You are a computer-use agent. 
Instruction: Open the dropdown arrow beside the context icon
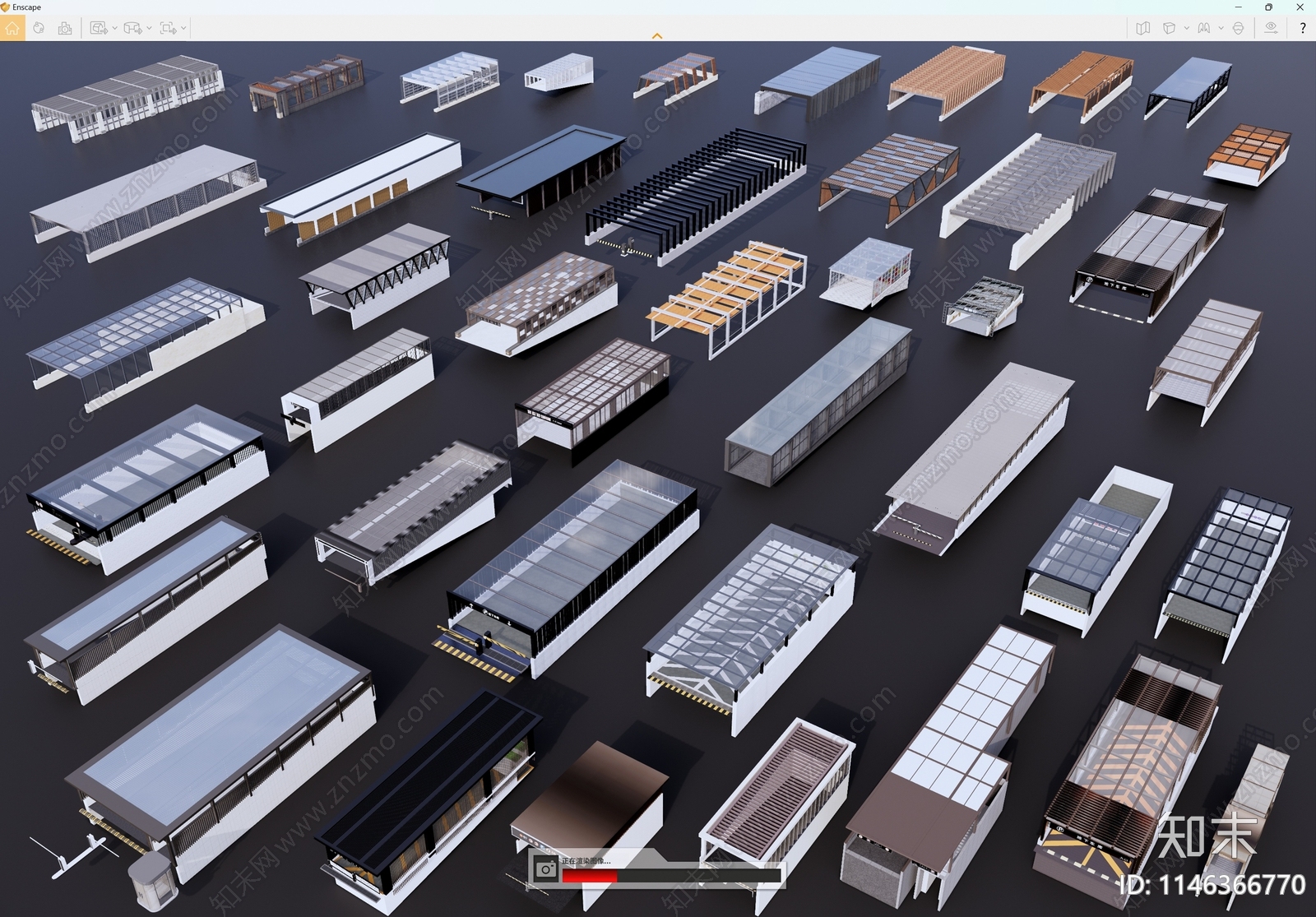click(1221, 28)
